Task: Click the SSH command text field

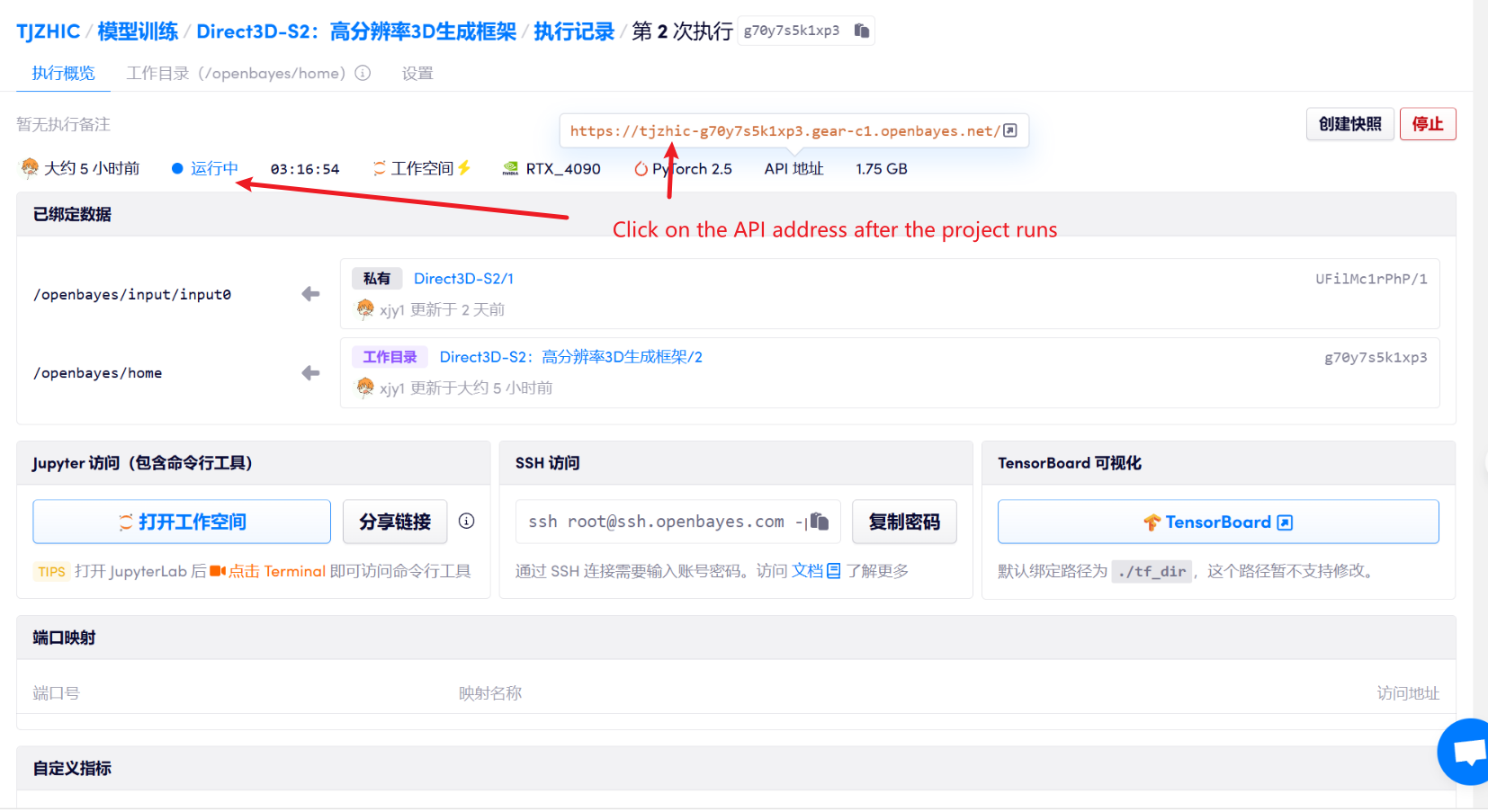Action: [657, 522]
